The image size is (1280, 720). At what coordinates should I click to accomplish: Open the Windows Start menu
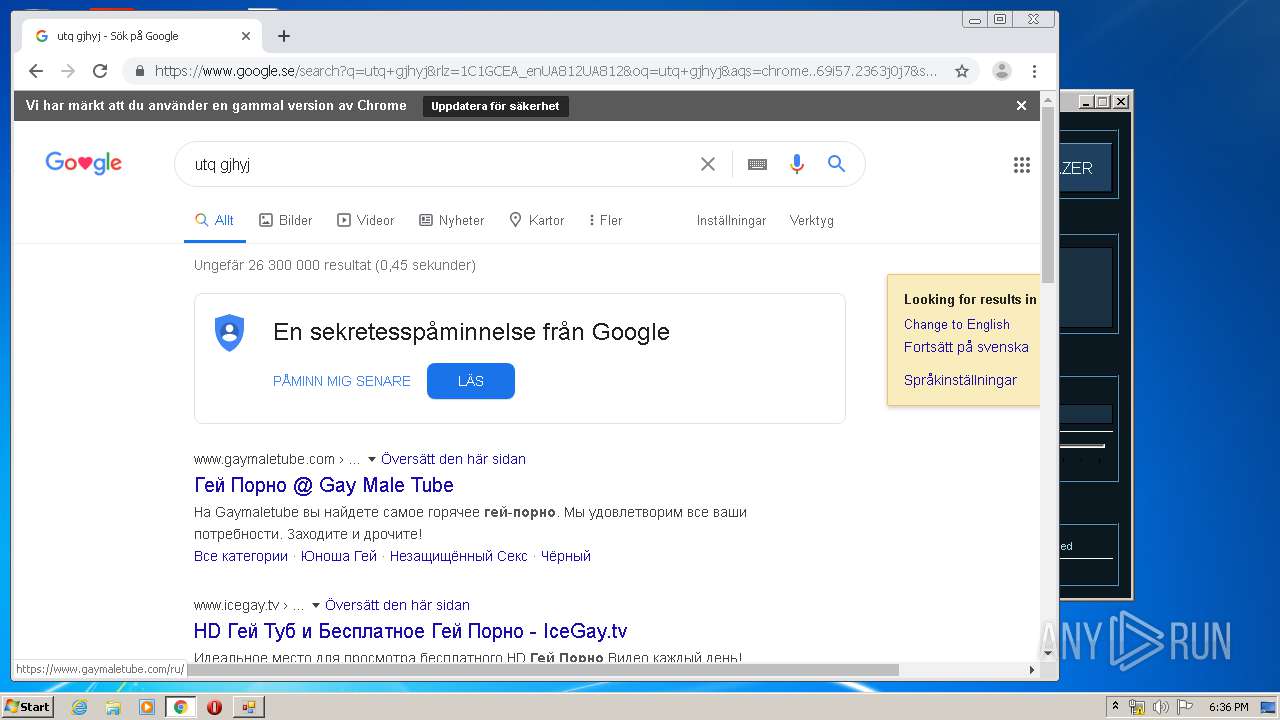click(28, 706)
